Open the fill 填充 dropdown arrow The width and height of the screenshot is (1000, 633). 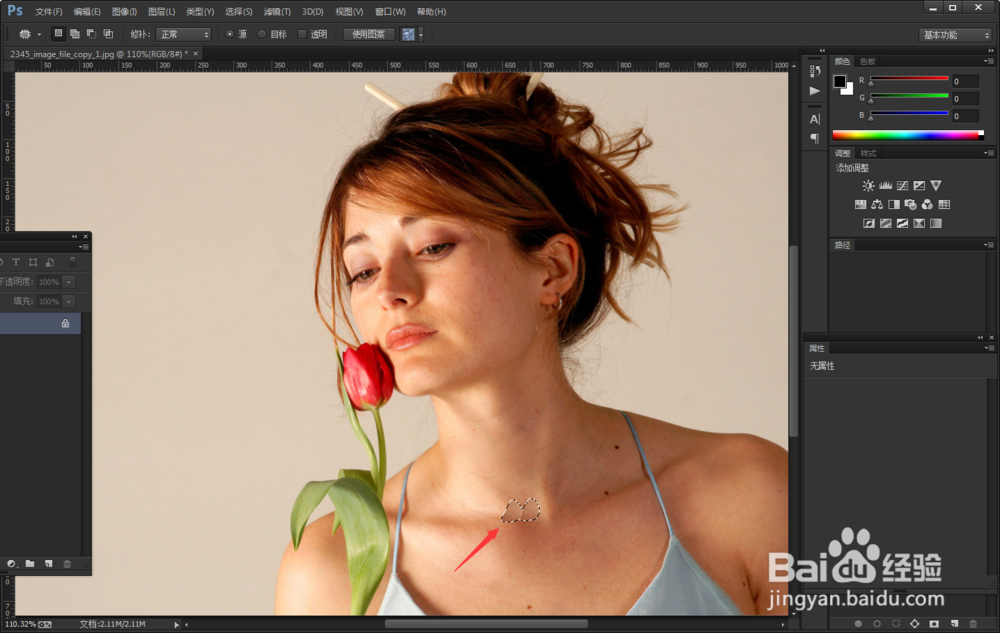(68, 302)
